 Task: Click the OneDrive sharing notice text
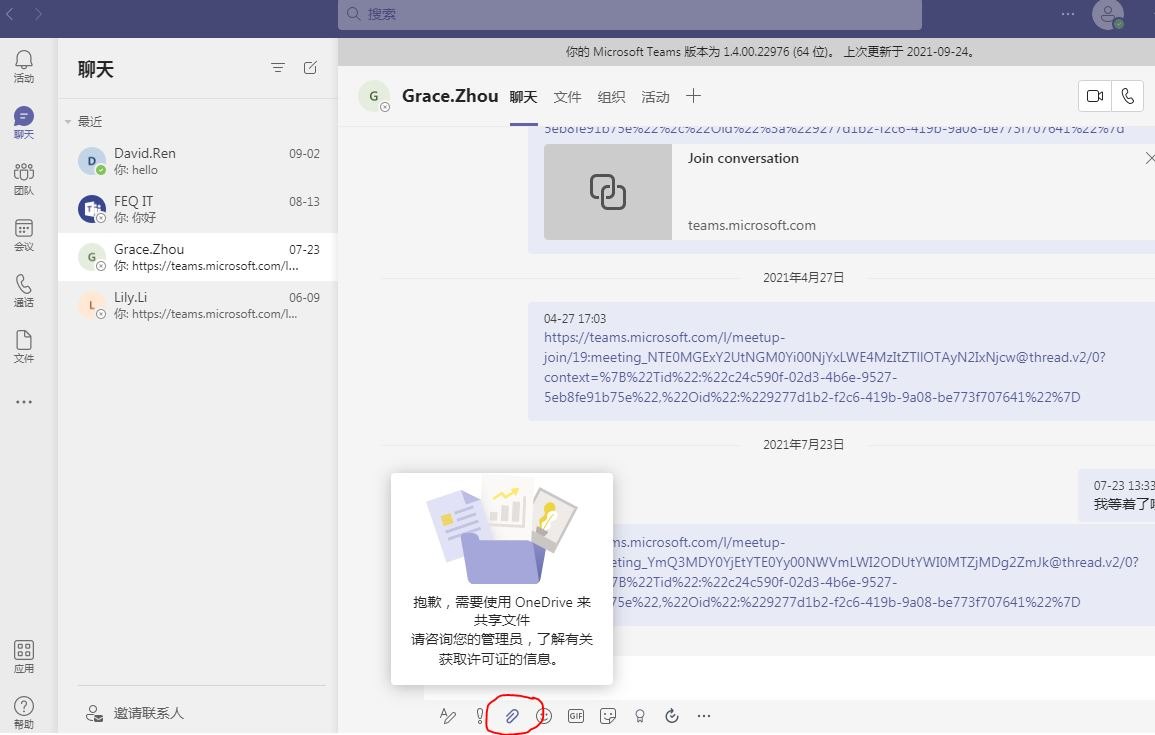click(502, 630)
